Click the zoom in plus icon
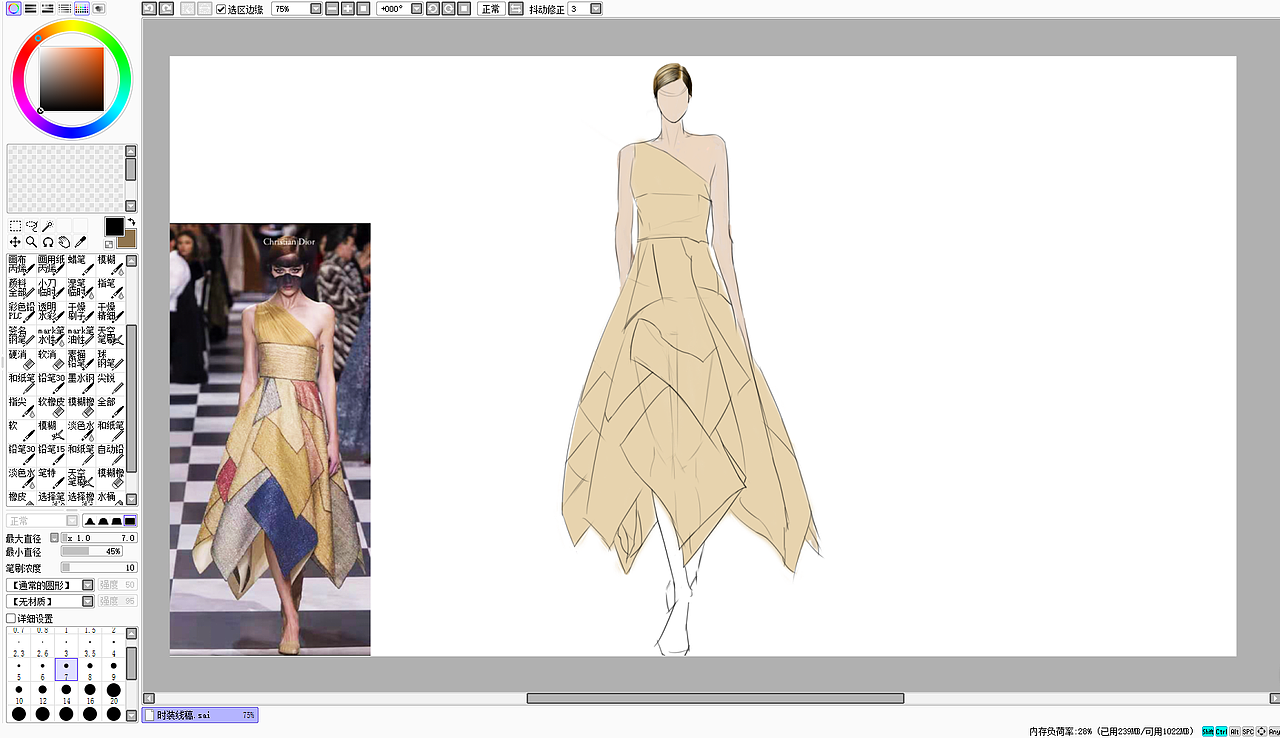Screen dimensions: 1280x738 tap(348, 9)
